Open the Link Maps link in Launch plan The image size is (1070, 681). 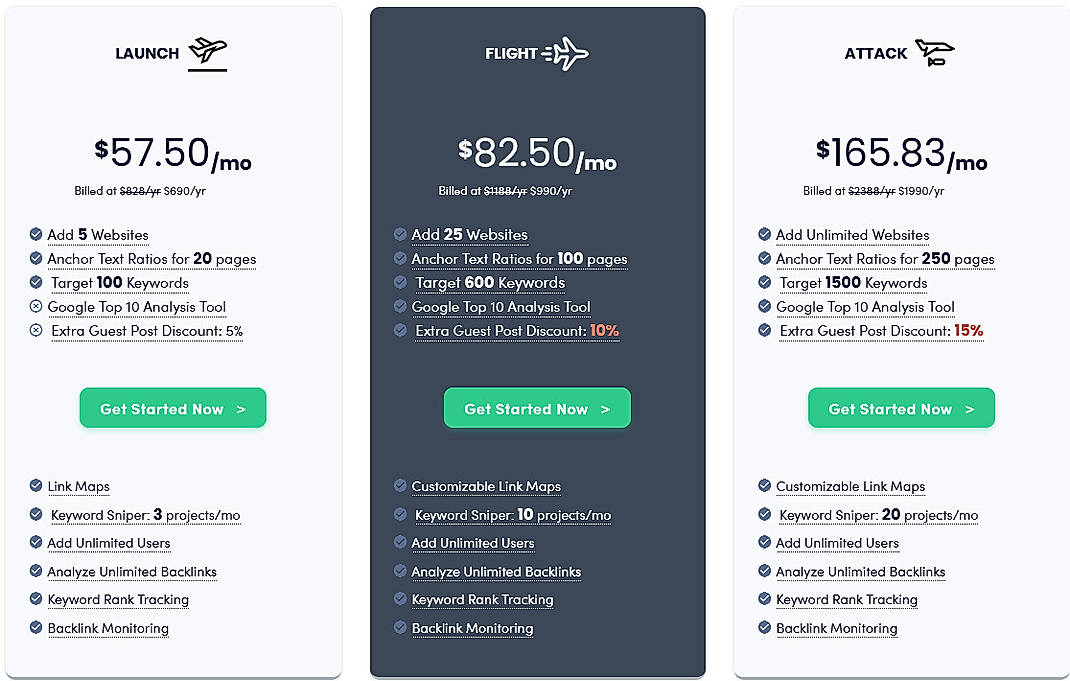78,487
